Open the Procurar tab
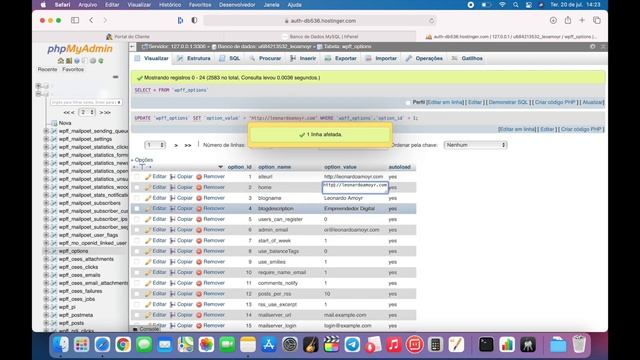Viewport: 640px width, 360px height. pyautogui.click(x=265, y=58)
